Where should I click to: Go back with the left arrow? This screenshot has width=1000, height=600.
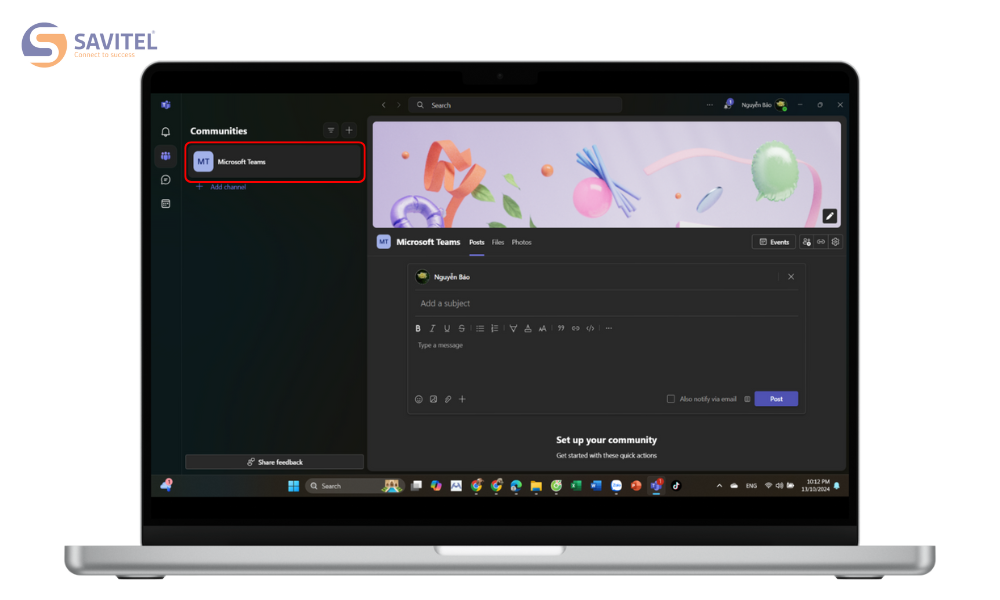(383, 105)
